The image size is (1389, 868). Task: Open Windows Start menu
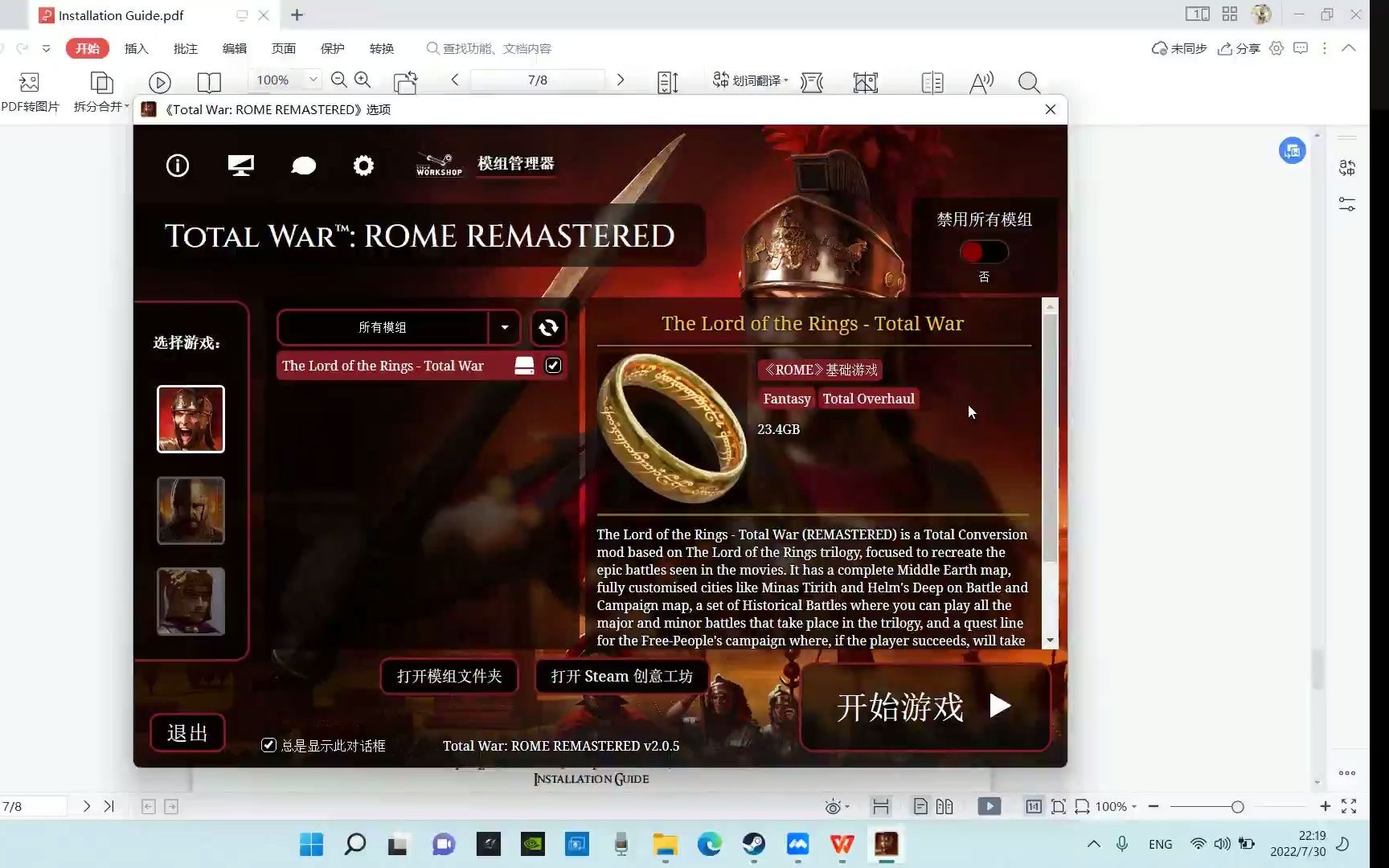pos(311,844)
